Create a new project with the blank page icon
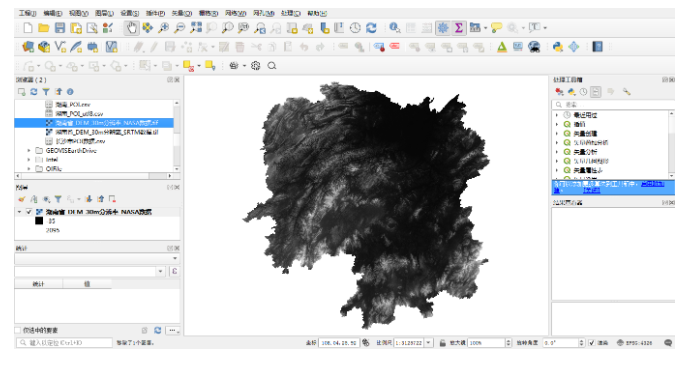The height and width of the screenshot is (370, 685). pos(28,28)
